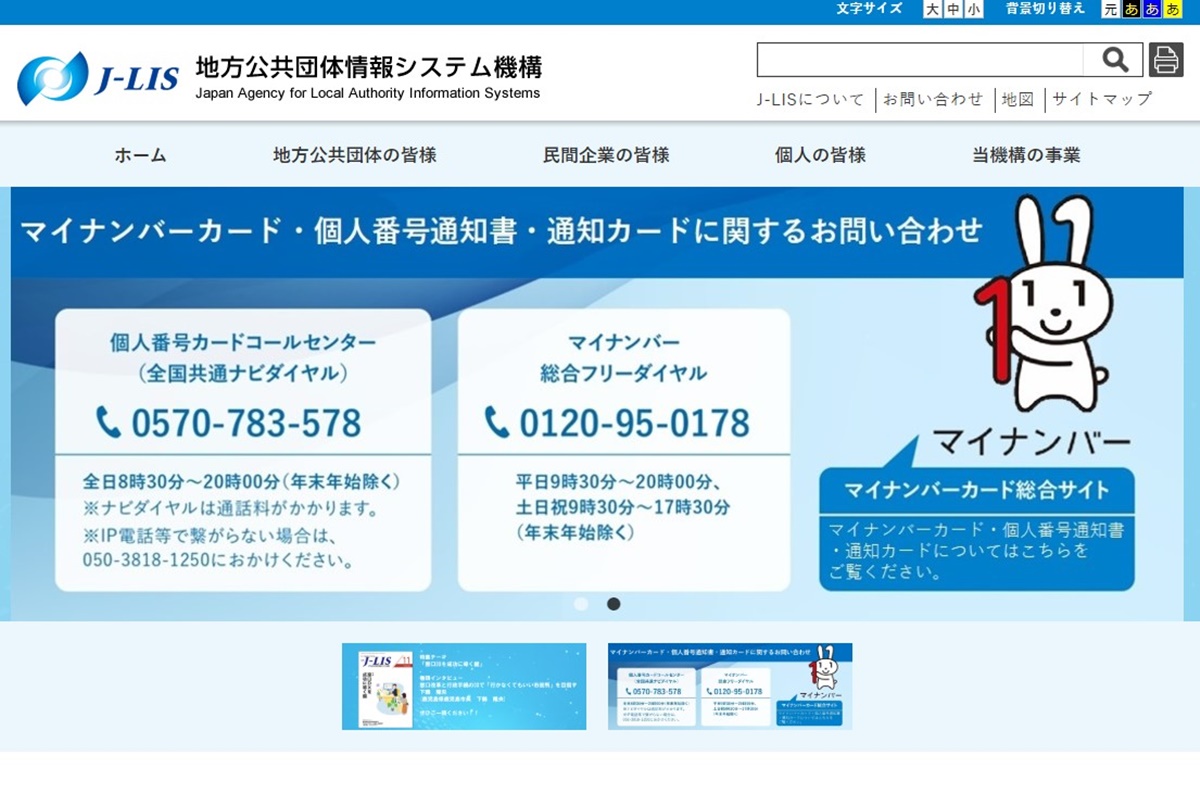Select the first carousel slide dot

[x=581, y=604]
